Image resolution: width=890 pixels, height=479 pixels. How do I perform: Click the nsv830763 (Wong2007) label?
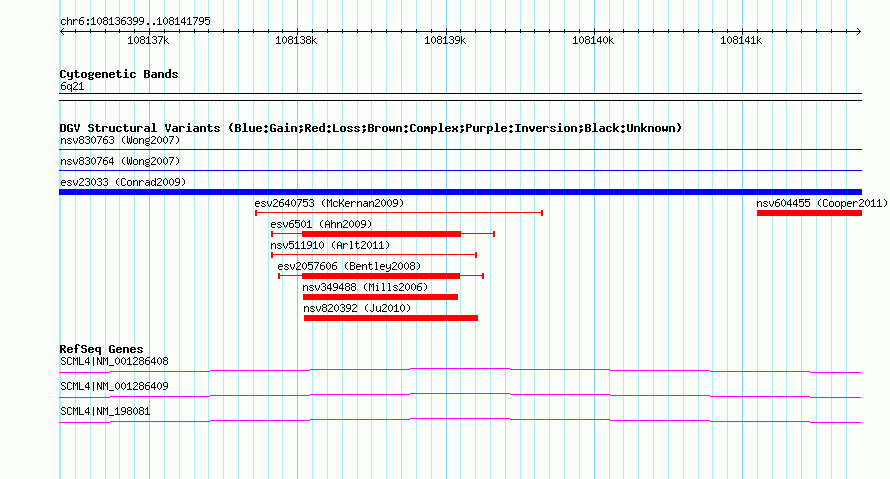pos(120,140)
